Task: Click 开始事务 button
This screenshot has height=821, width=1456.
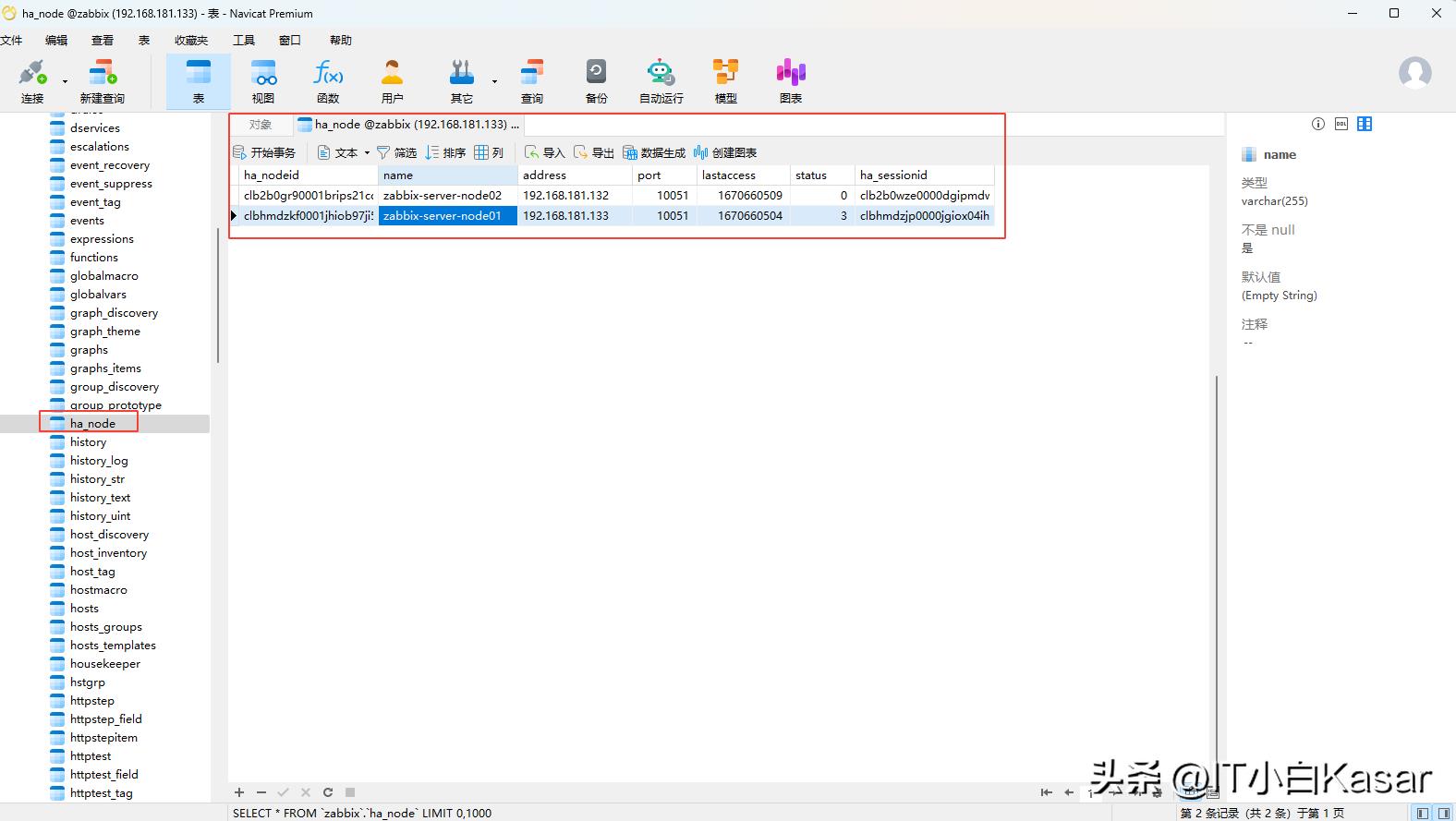Action: tap(264, 152)
